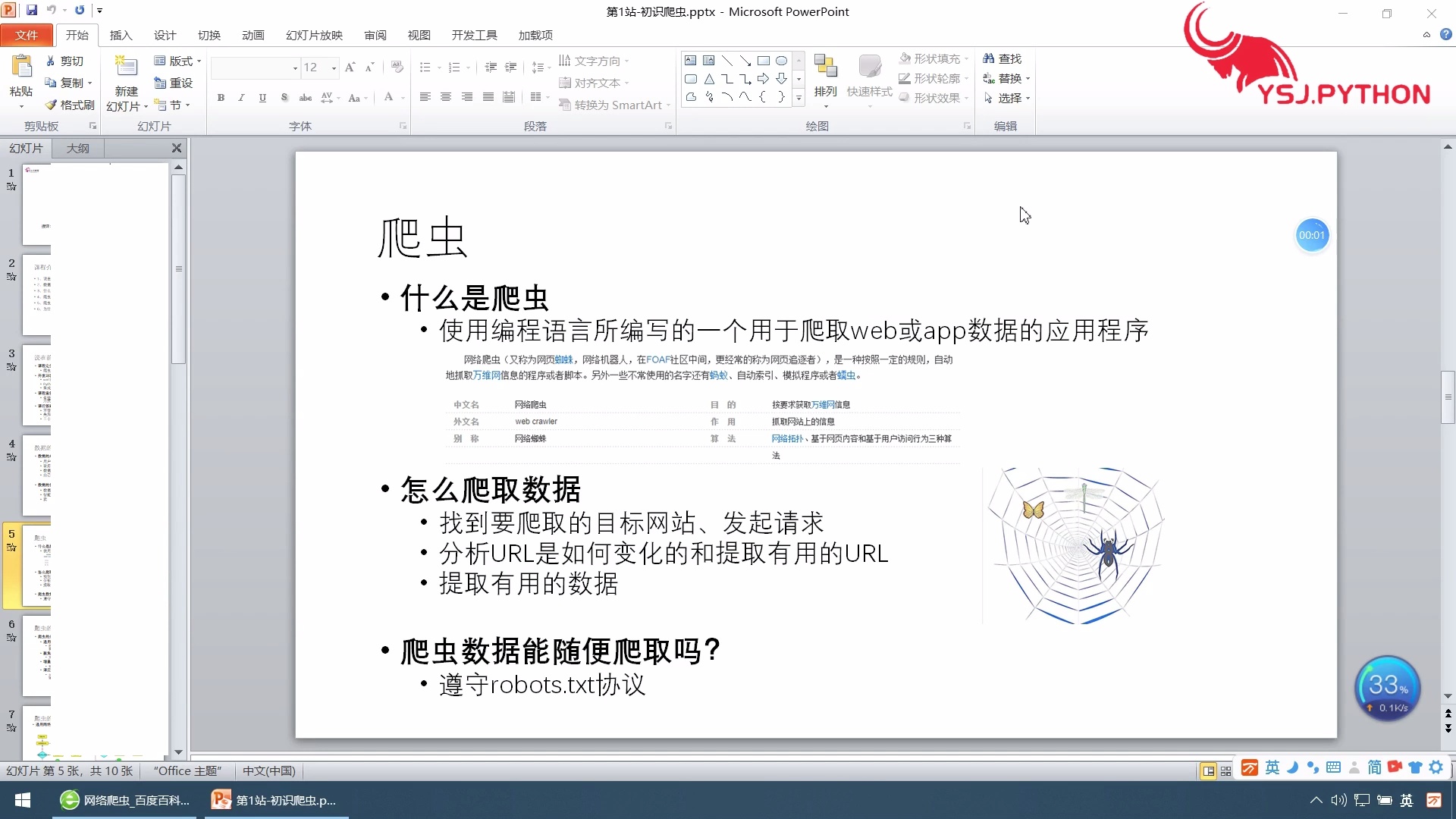Toggle Underline formatting
This screenshot has height=819, width=1456.
point(262,97)
